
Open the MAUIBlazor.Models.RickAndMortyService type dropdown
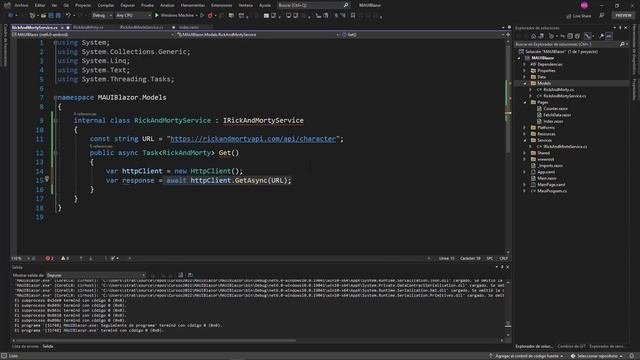pyautogui.click(x=258, y=35)
